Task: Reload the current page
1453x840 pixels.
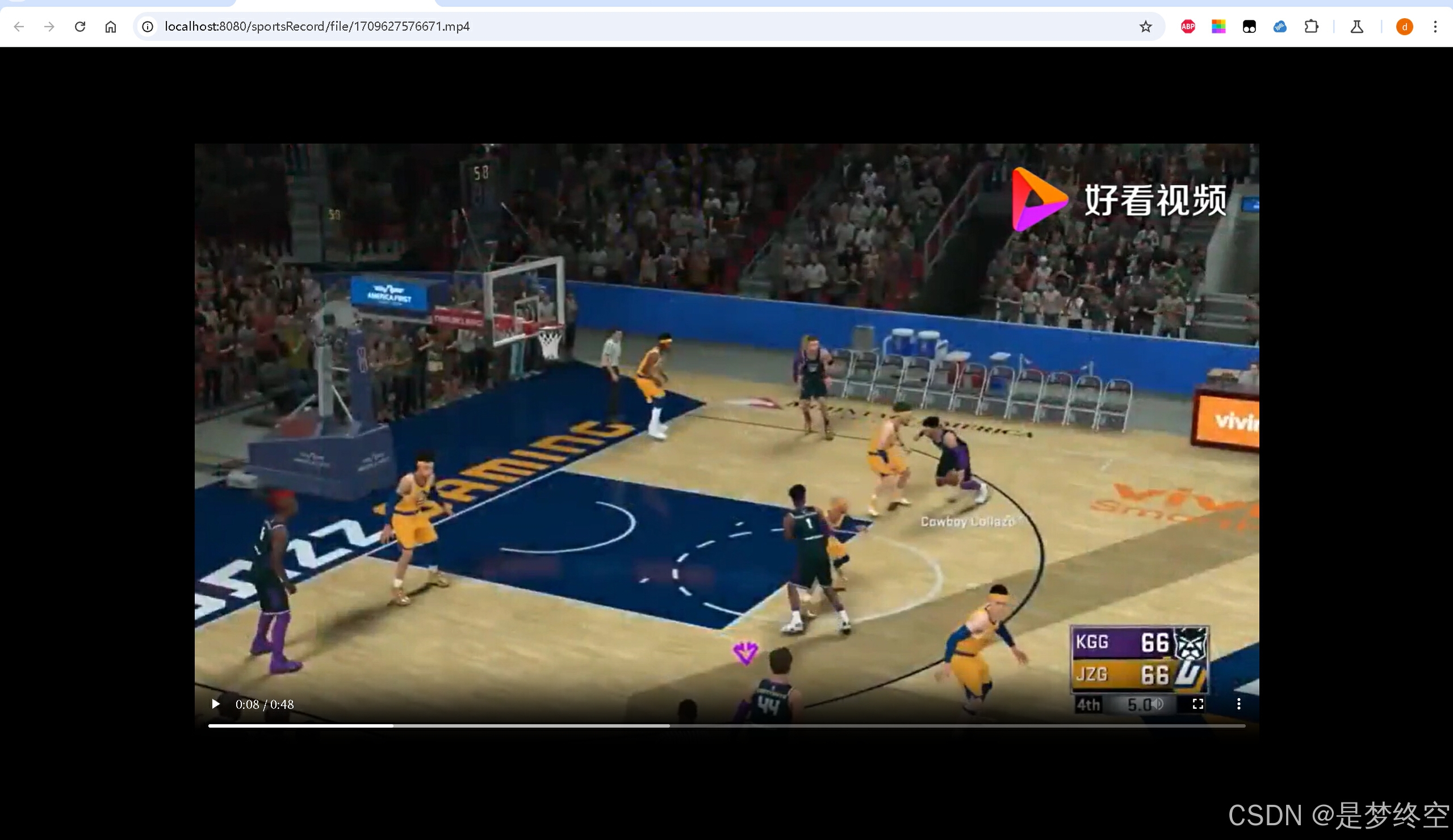Action: [80, 27]
